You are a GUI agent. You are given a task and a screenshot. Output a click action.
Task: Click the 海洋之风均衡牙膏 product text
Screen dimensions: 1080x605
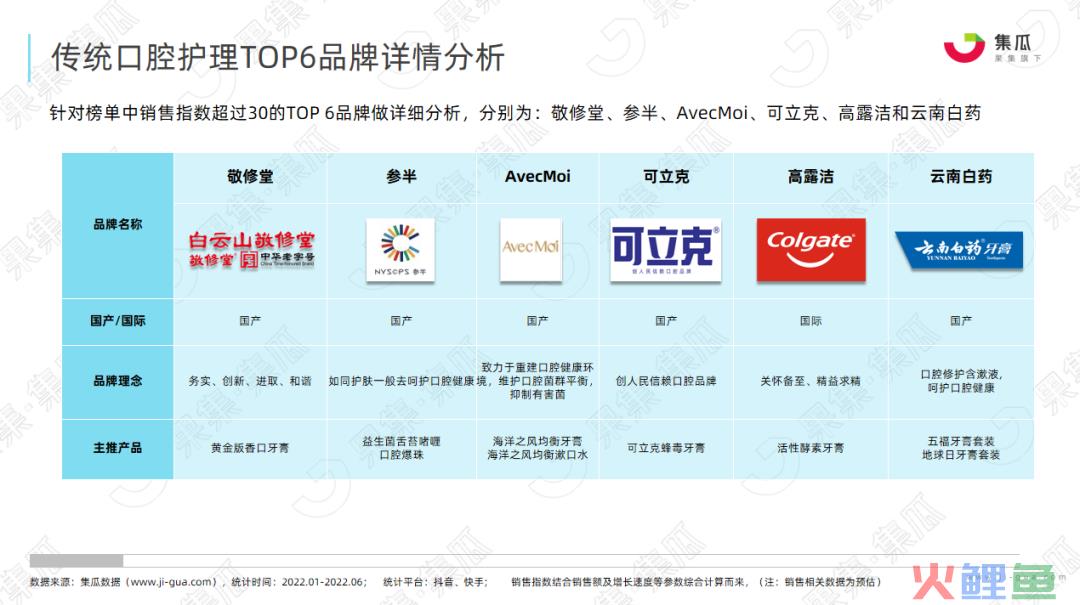[537, 441]
